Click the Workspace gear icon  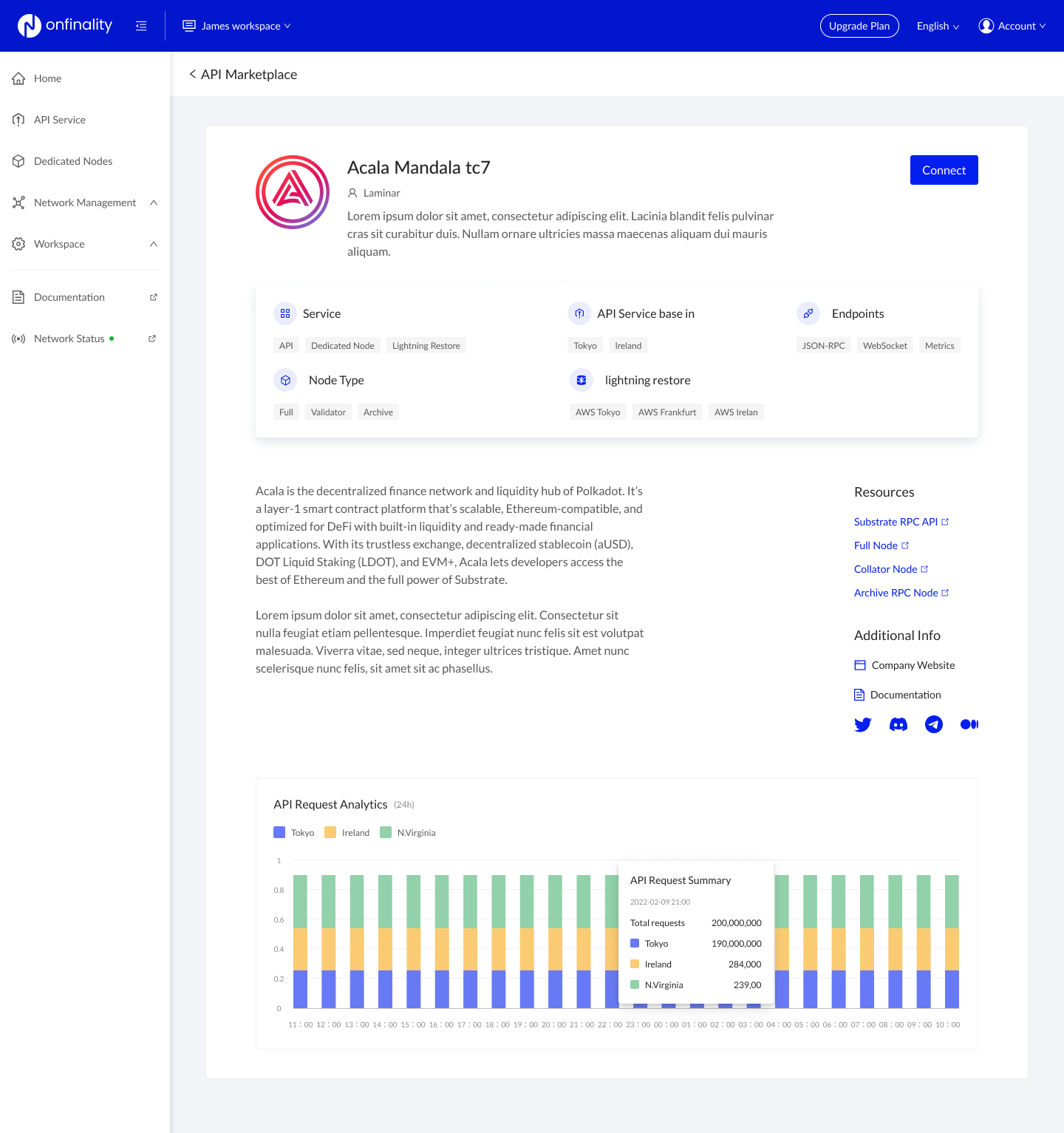[x=18, y=244]
